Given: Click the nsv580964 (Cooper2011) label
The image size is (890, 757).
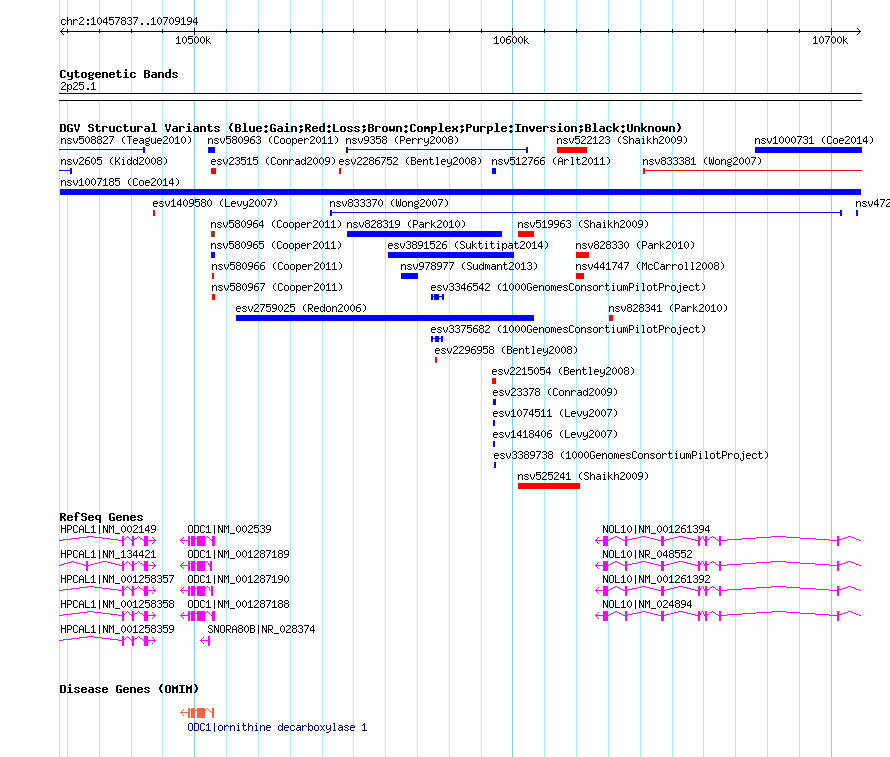Looking at the screenshot, I should click(276, 224).
